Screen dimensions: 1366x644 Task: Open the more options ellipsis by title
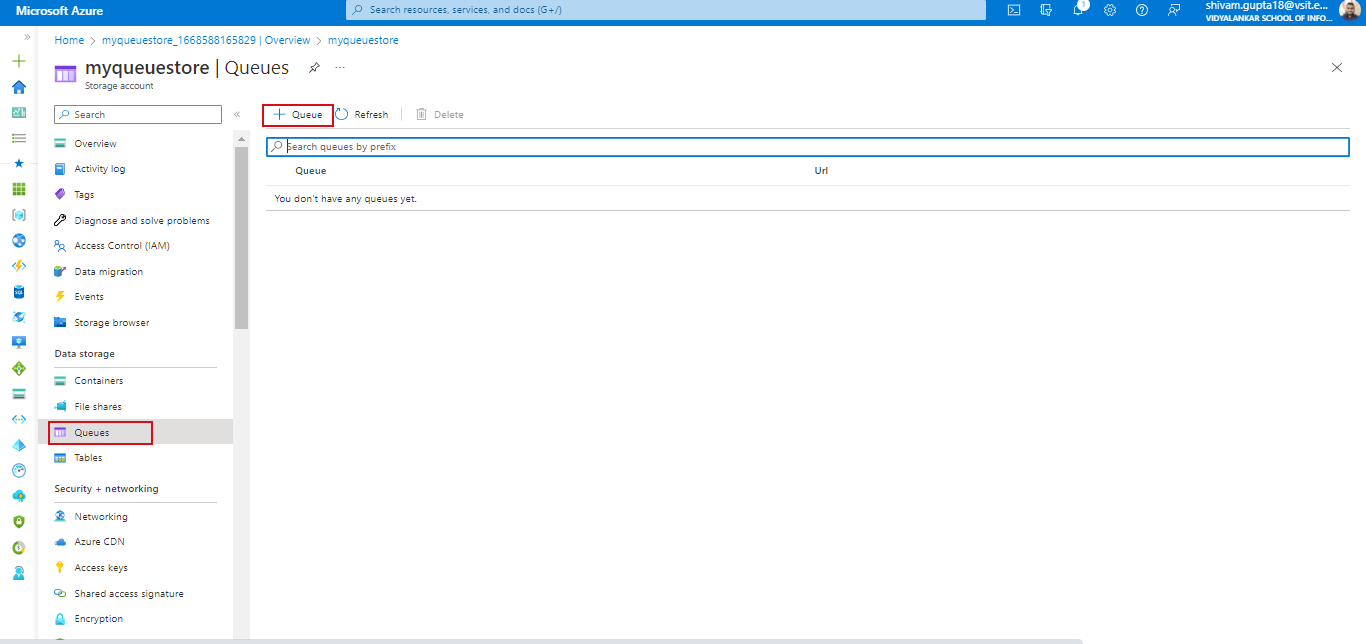click(x=340, y=68)
